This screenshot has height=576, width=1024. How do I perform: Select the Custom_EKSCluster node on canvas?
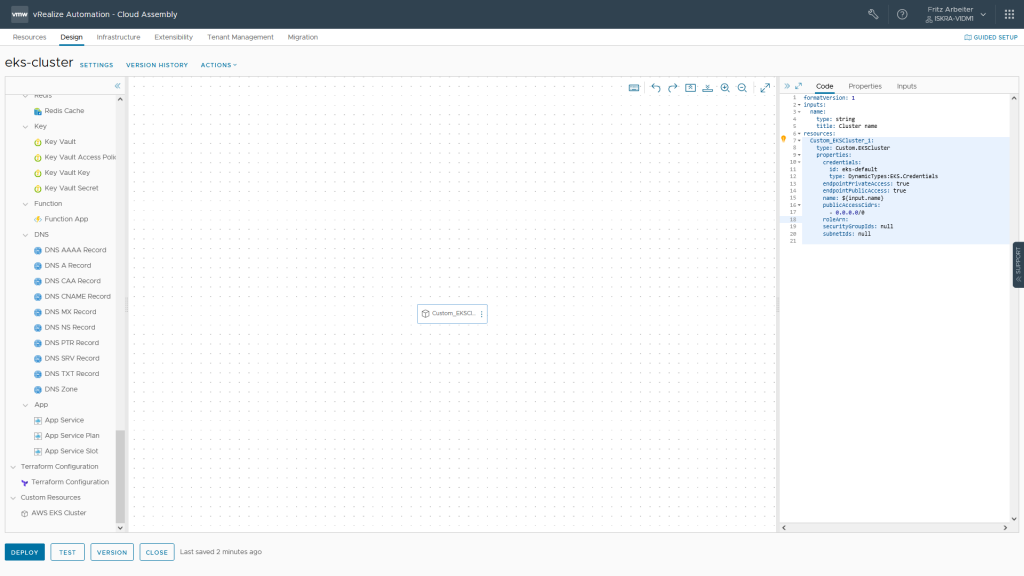[447, 314]
